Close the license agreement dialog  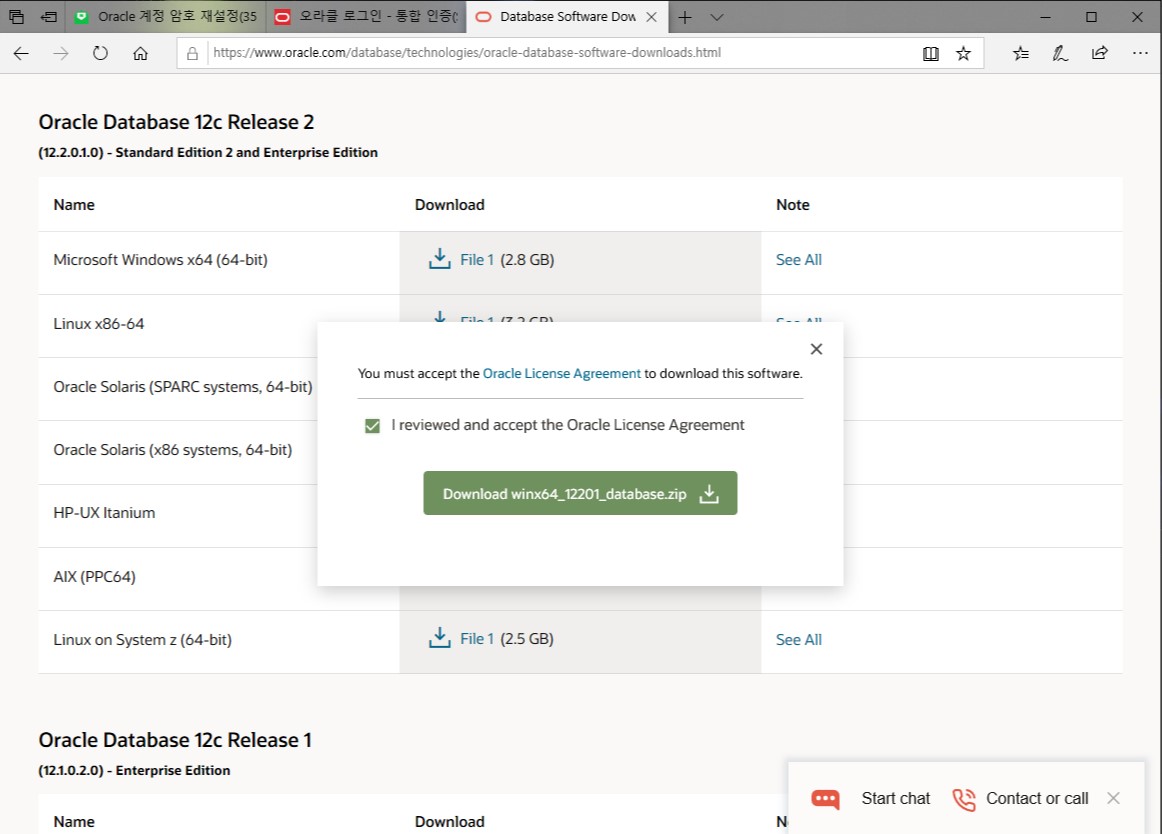[816, 349]
